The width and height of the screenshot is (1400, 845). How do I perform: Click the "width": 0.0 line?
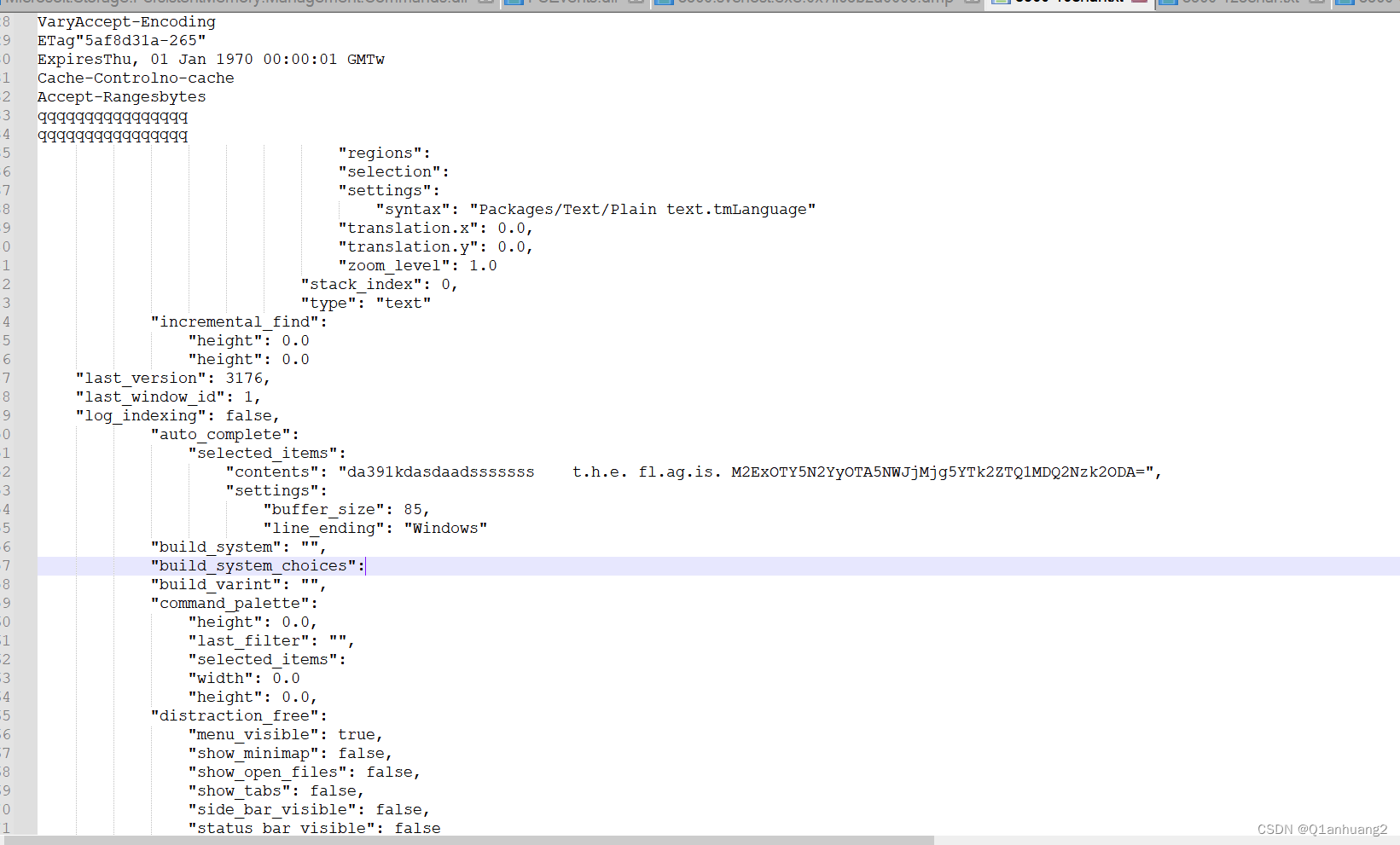point(244,679)
